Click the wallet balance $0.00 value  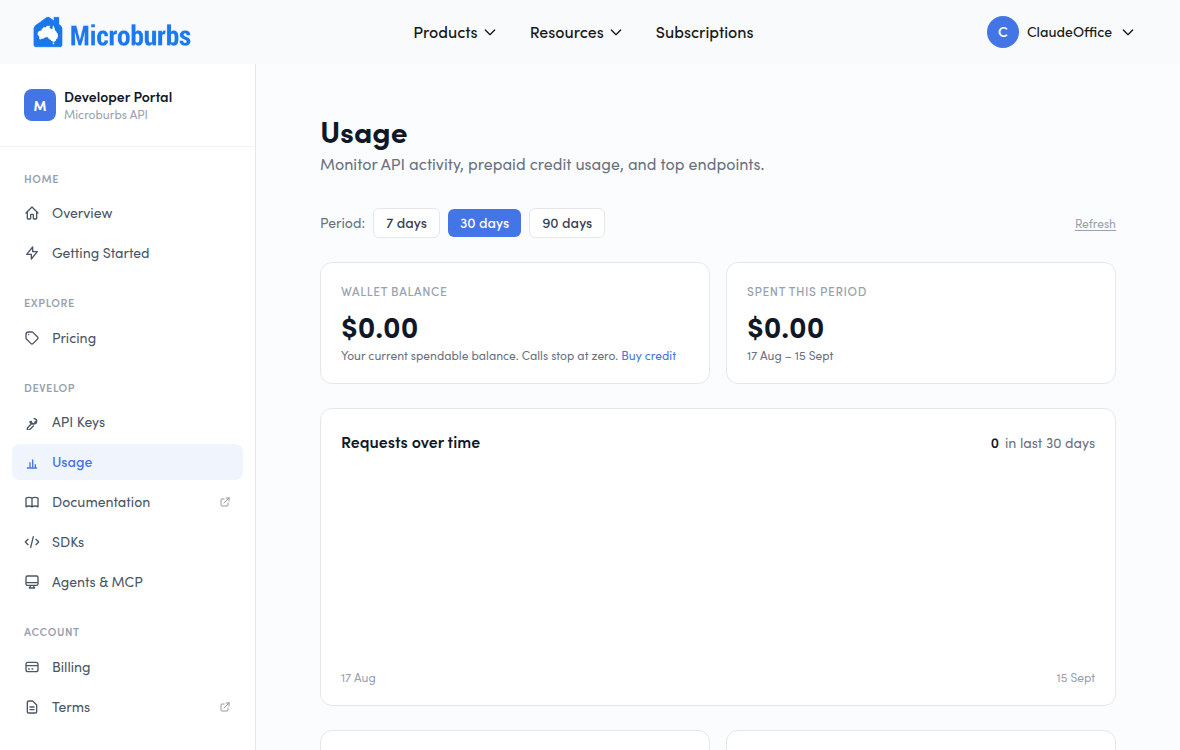point(379,328)
